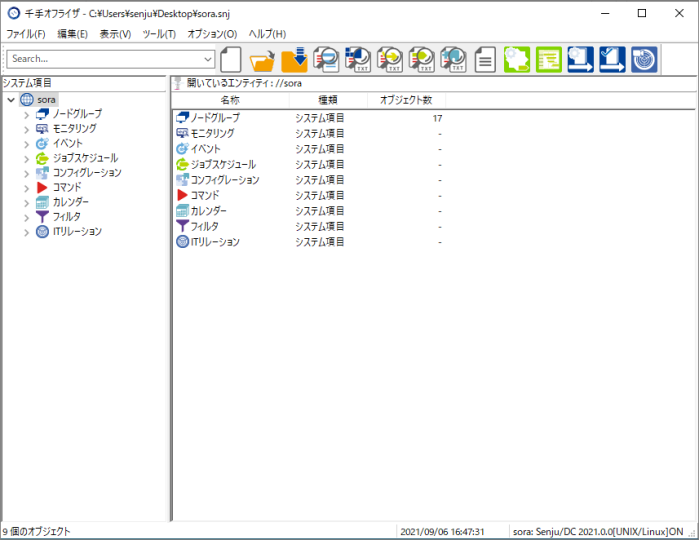Select カレンダー in the left tree
The width and height of the screenshot is (699, 540).
coord(70,202)
